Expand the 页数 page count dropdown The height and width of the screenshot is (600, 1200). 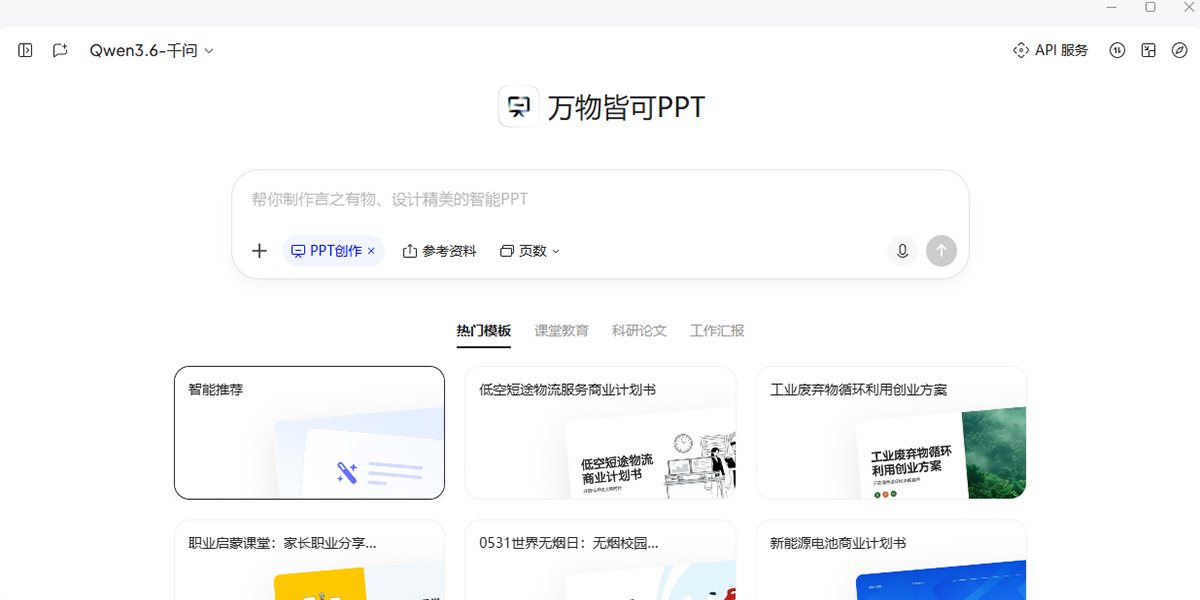[x=530, y=251]
